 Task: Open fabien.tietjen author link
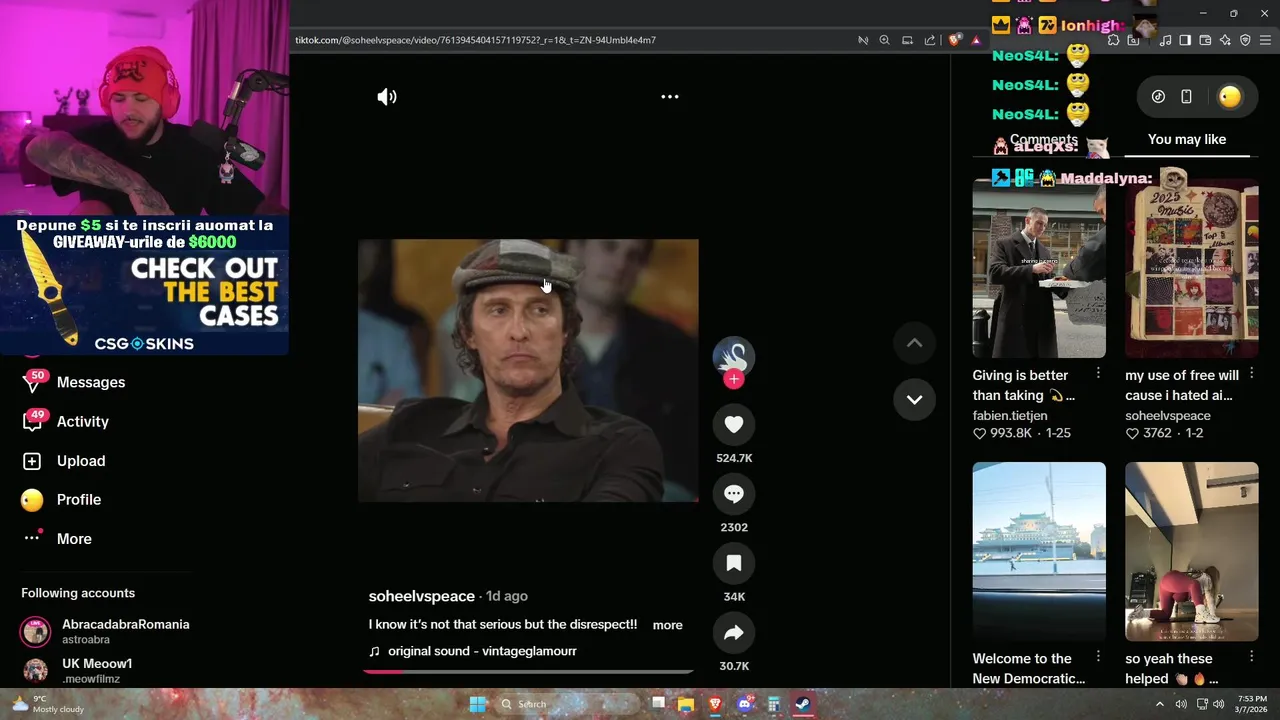1010,415
